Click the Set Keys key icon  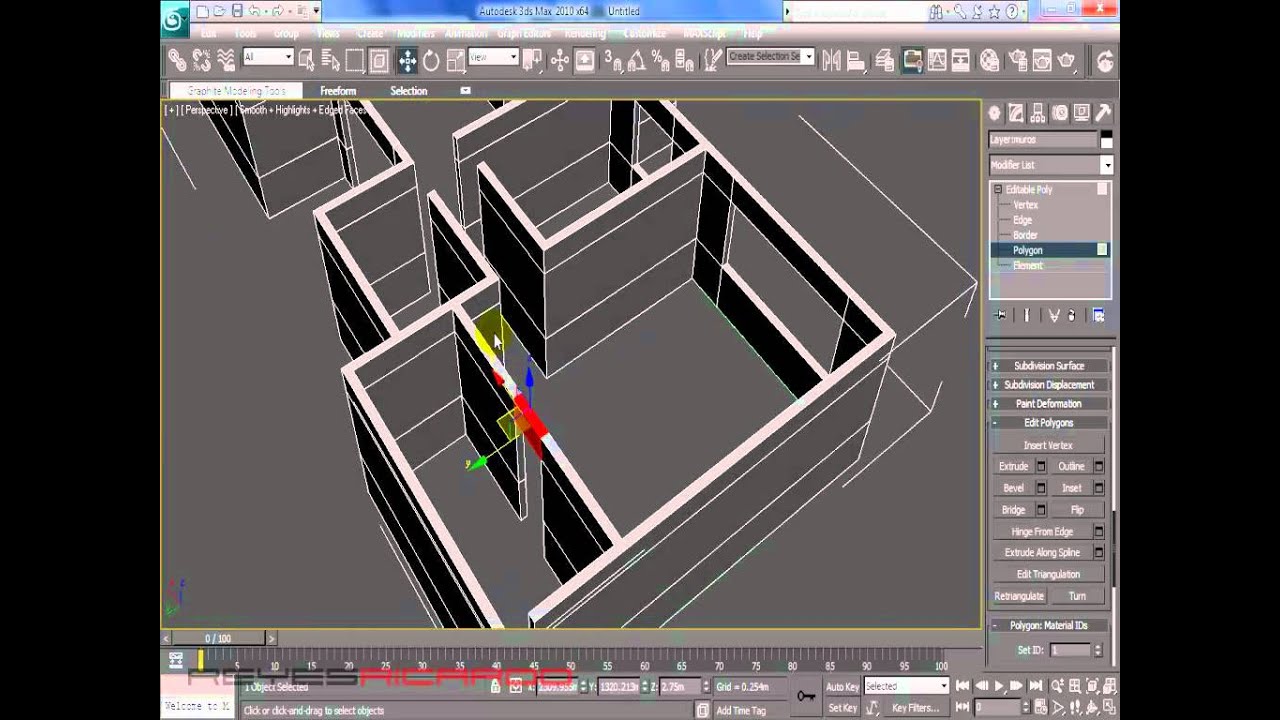806,696
